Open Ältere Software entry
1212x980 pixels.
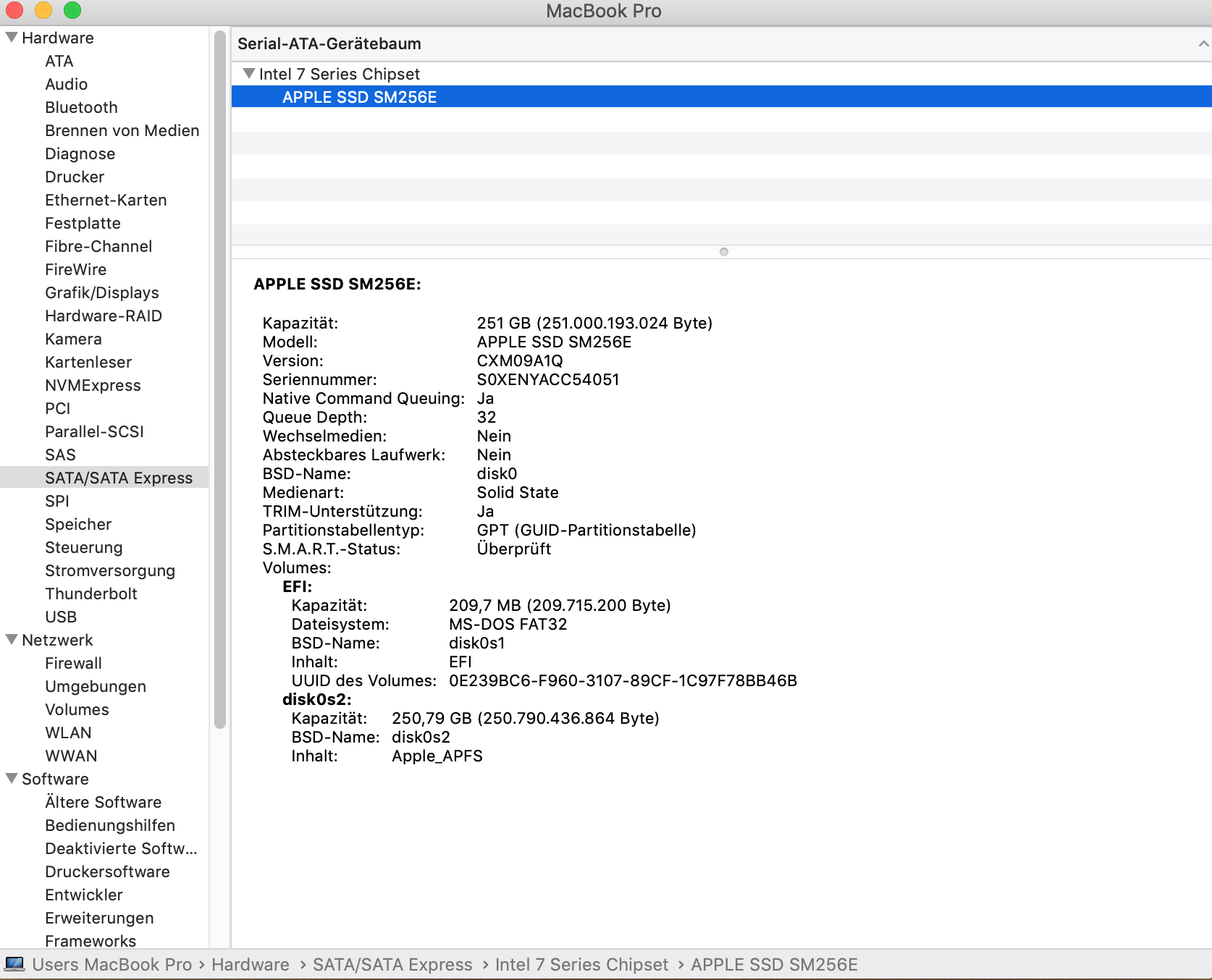[103, 803]
